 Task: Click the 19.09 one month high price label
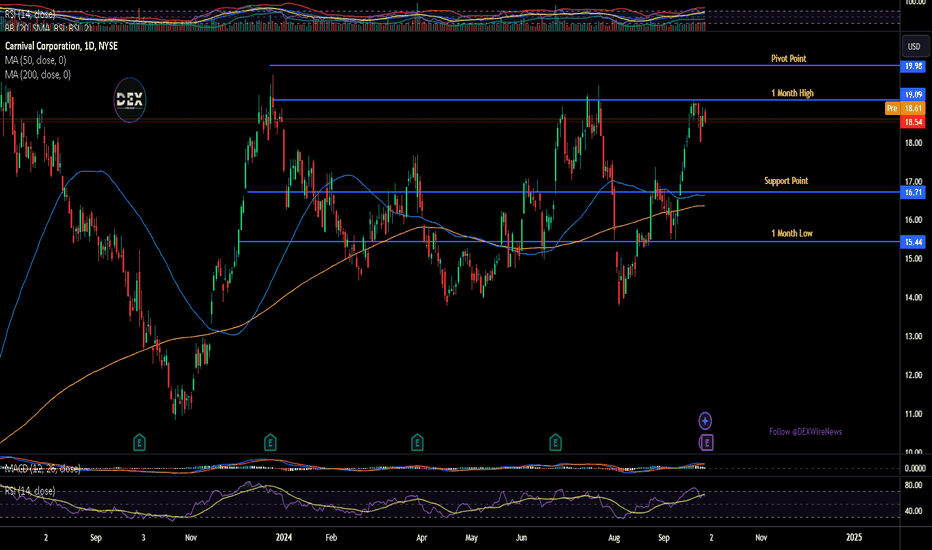[913, 95]
